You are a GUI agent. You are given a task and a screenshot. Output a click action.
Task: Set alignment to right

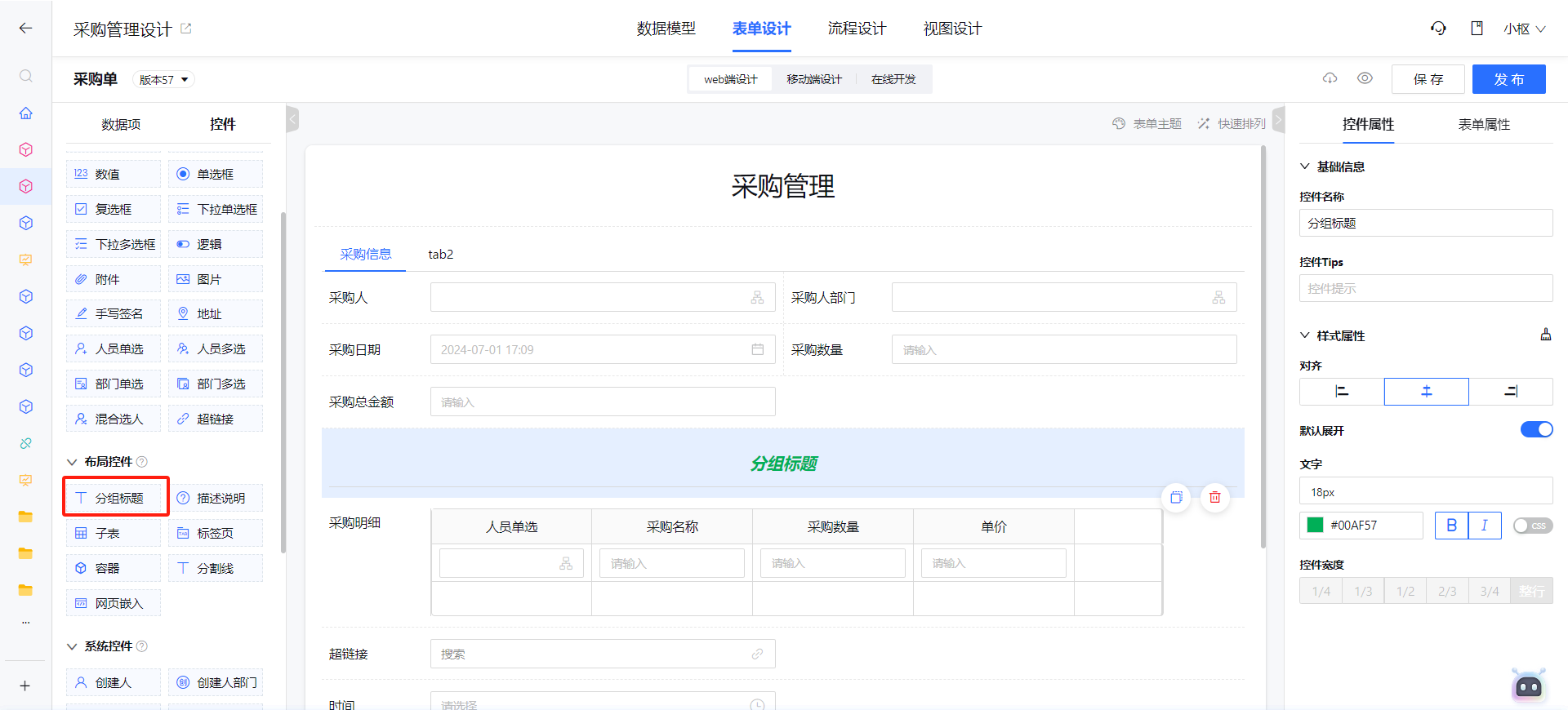point(1511,392)
